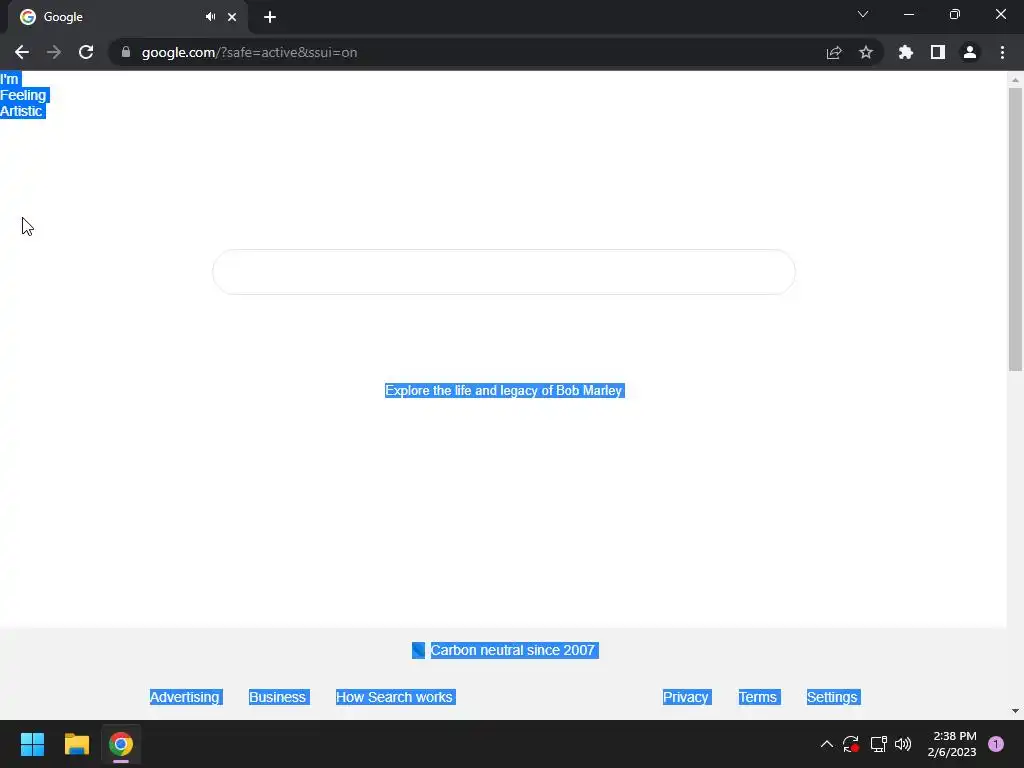The image size is (1024, 768).
Task: Reload the Google page
Action: click(86, 52)
